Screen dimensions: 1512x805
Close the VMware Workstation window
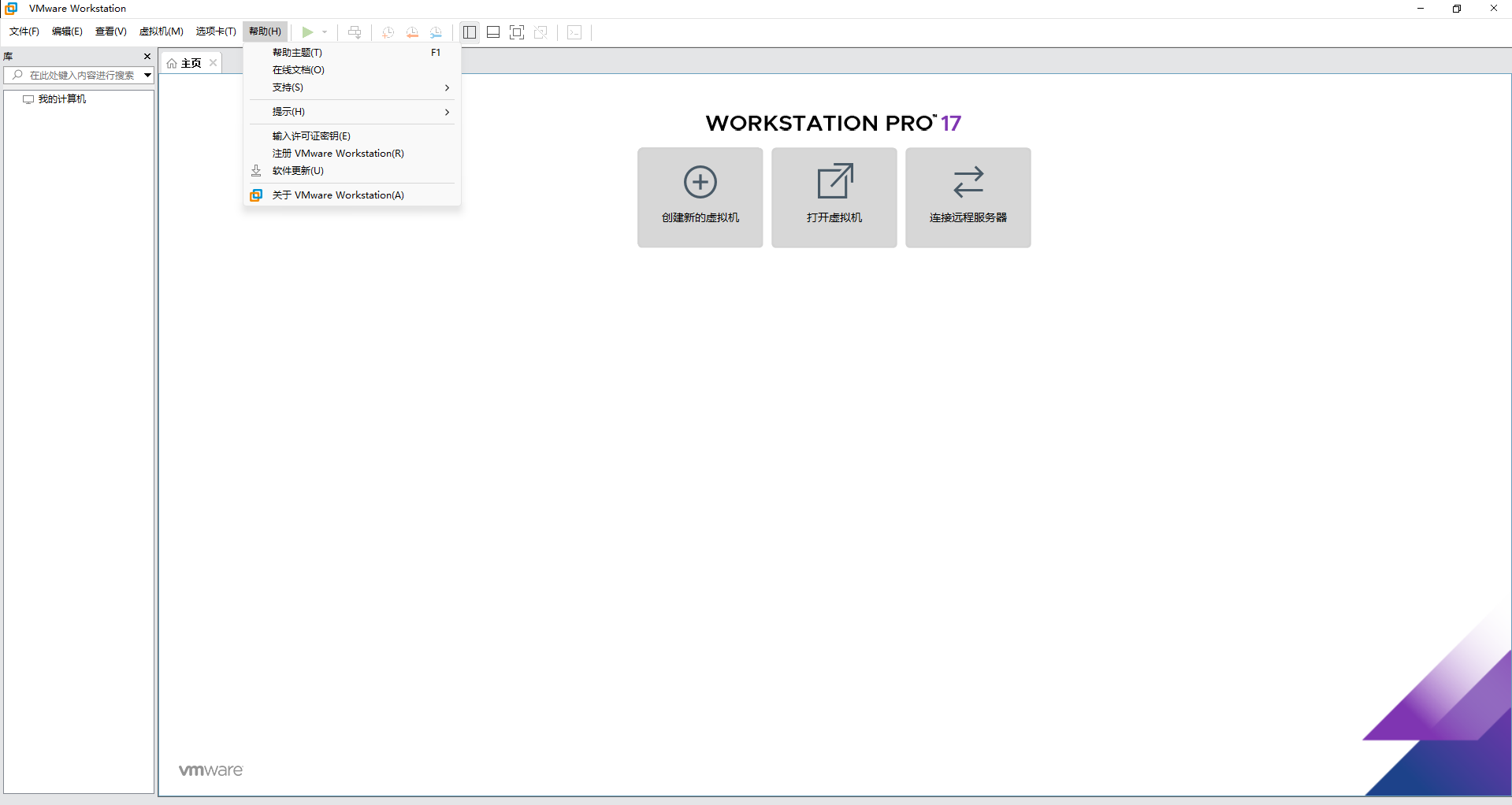[x=1493, y=9]
